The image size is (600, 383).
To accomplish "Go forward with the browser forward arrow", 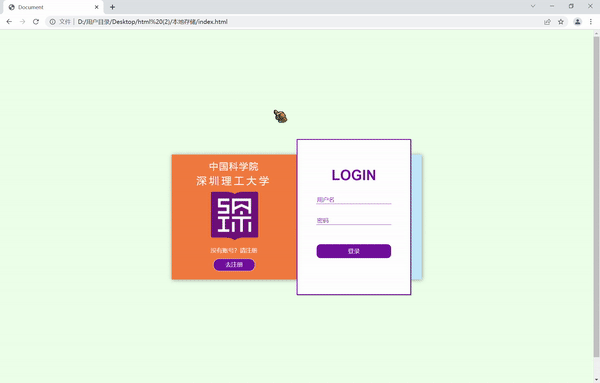I will [x=23, y=22].
